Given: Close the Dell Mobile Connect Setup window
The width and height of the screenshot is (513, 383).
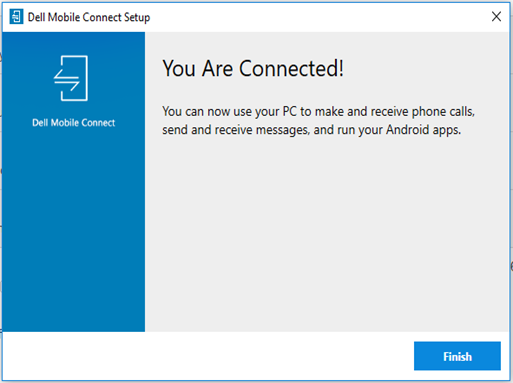Looking at the screenshot, I should (x=496, y=16).
